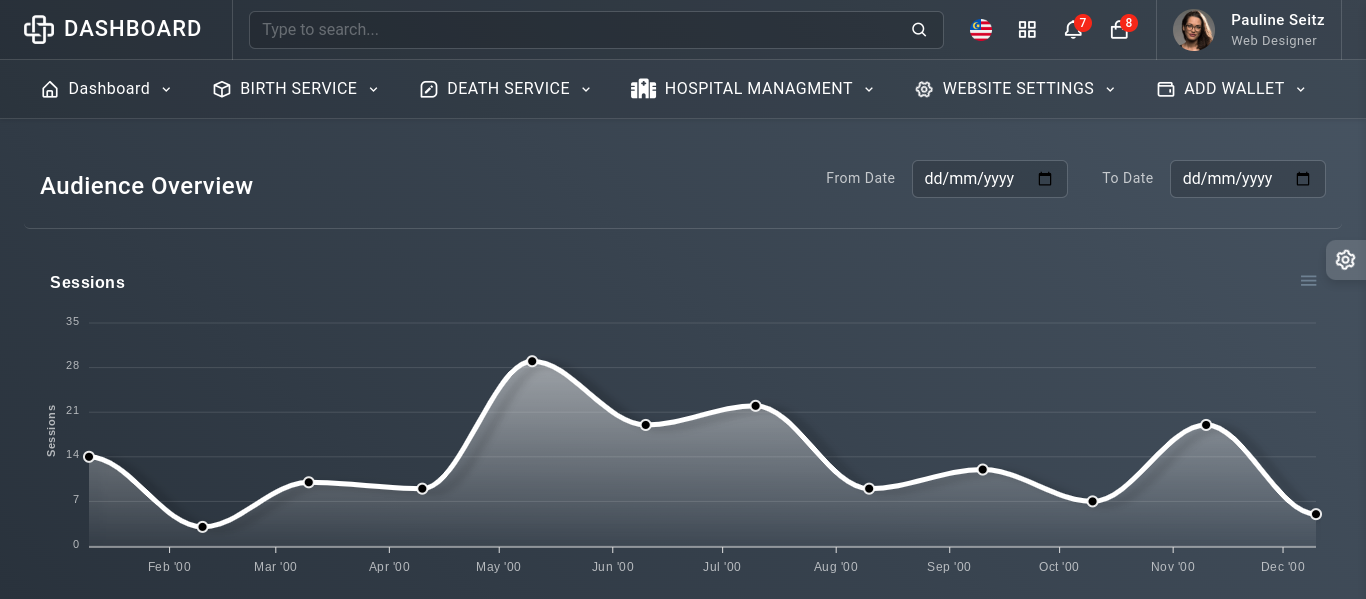
Task: Click the user avatar photo
Action: point(1193,30)
